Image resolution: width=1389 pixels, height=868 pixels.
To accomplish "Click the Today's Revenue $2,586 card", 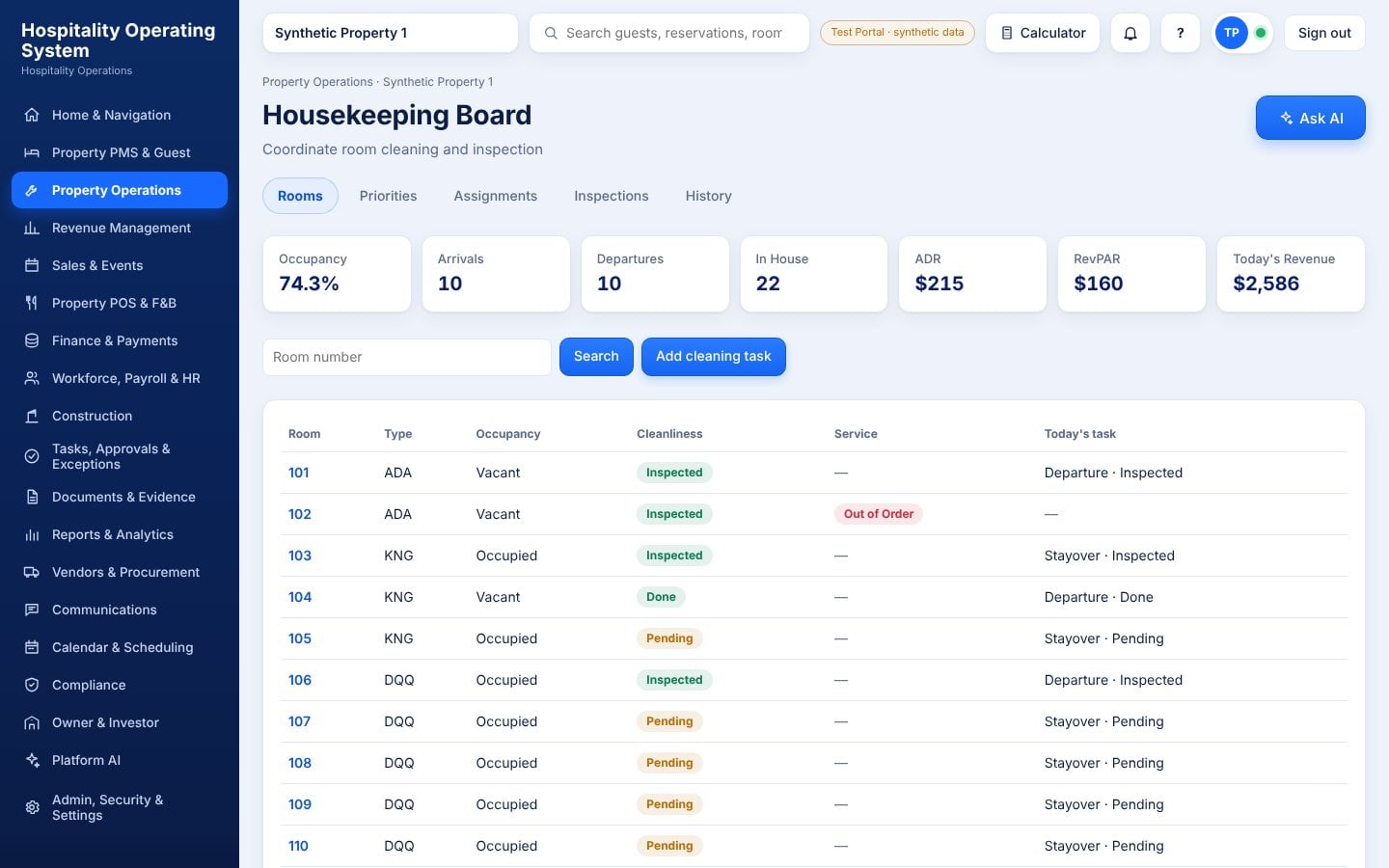I will pyautogui.click(x=1291, y=274).
